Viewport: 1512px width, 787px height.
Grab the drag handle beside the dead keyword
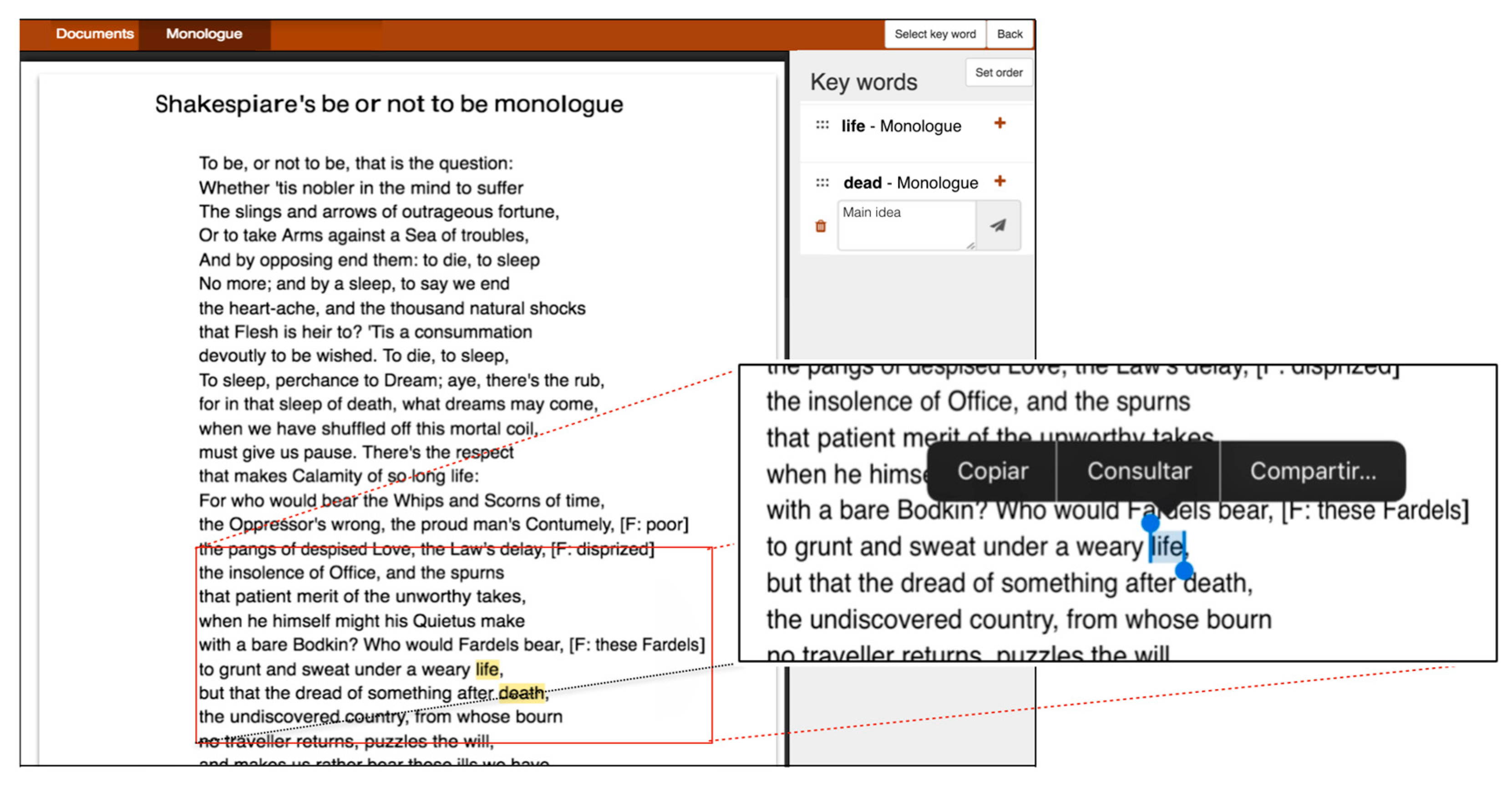(822, 183)
